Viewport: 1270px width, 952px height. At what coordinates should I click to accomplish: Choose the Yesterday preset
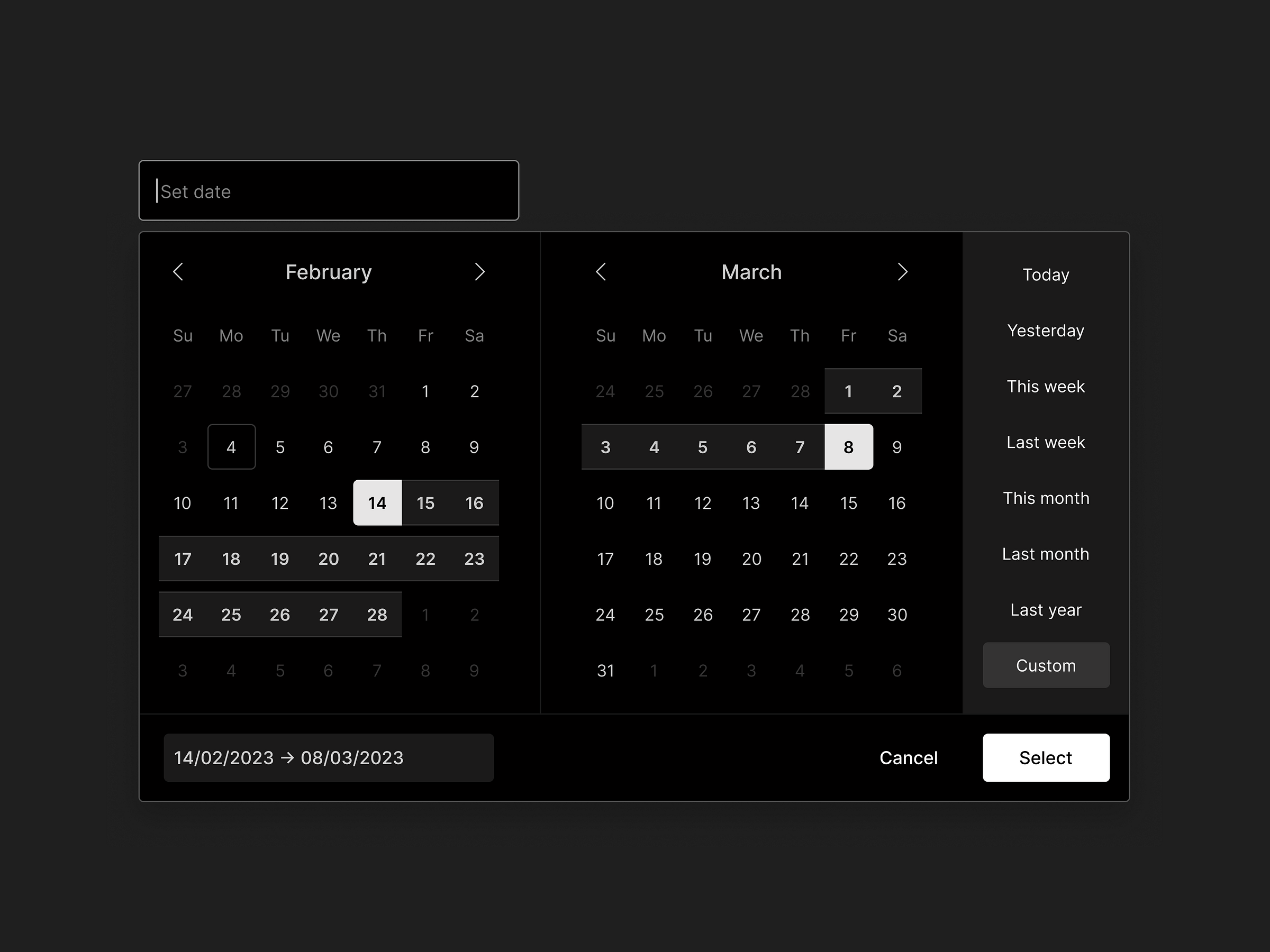click(x=1046, y=331)
